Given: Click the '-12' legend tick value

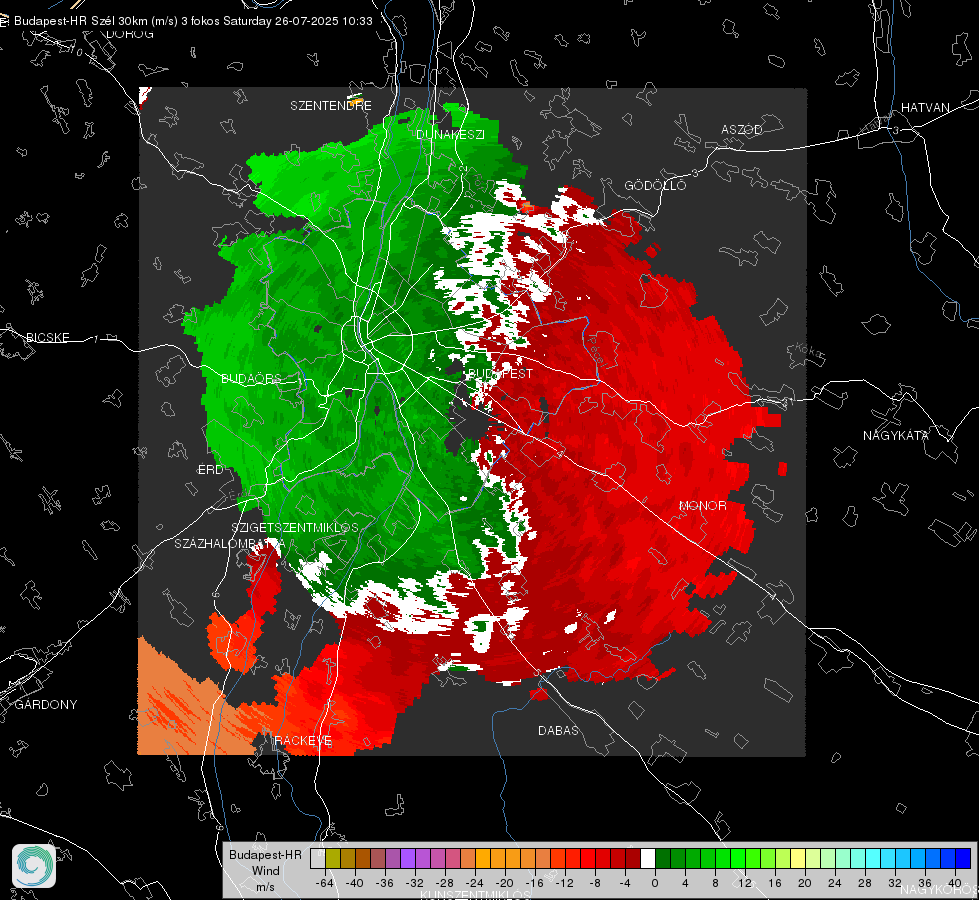Looking at the screenshot, I should click(564, 883).
